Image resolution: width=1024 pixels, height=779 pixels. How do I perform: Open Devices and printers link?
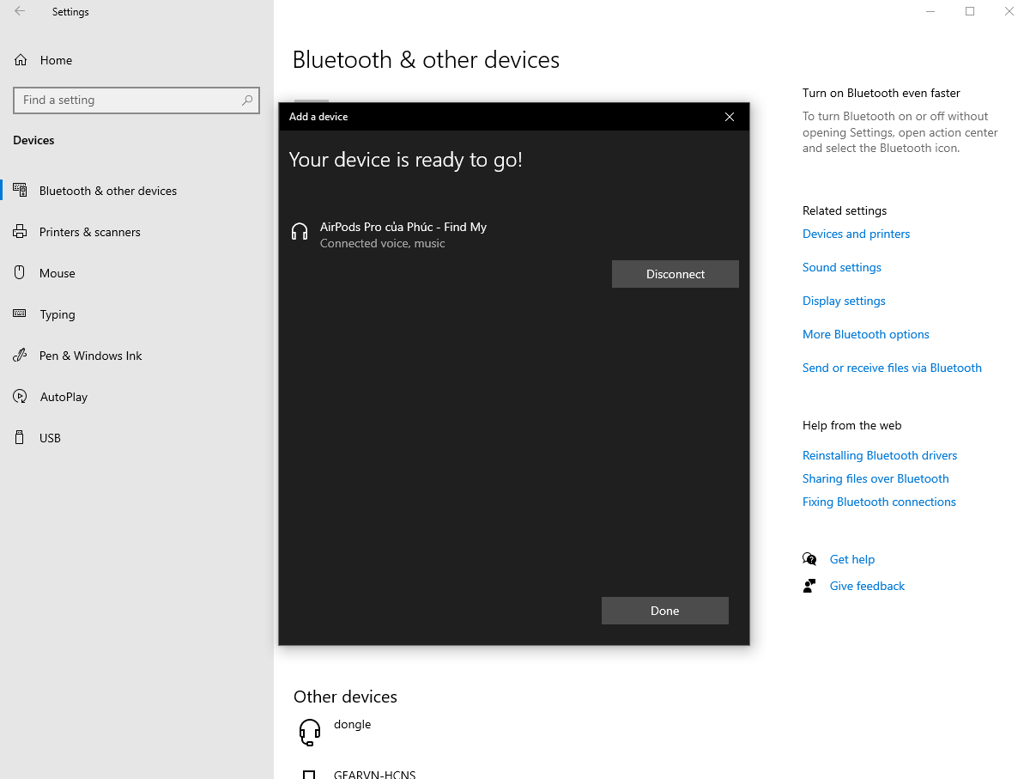[856, 234]
